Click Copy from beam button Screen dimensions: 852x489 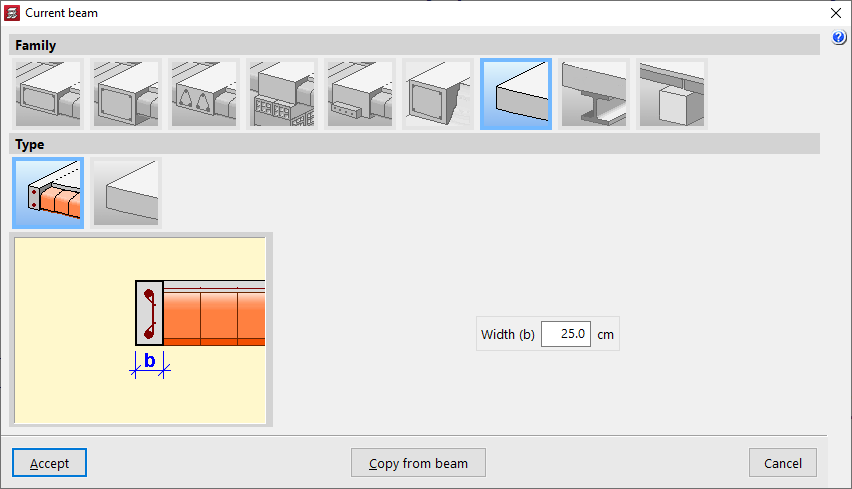pyautogui.click(x=418, y=463)
